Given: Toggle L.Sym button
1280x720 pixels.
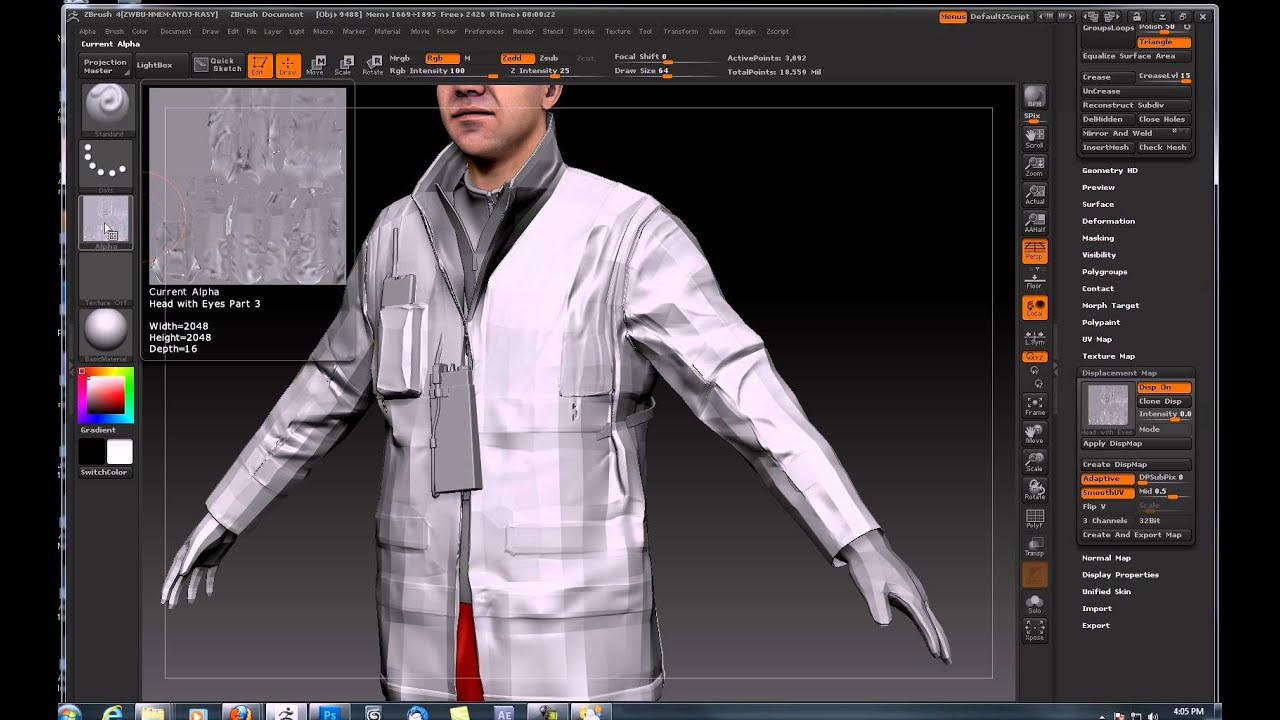Looking at the screenshot, I should point(1035,338).
